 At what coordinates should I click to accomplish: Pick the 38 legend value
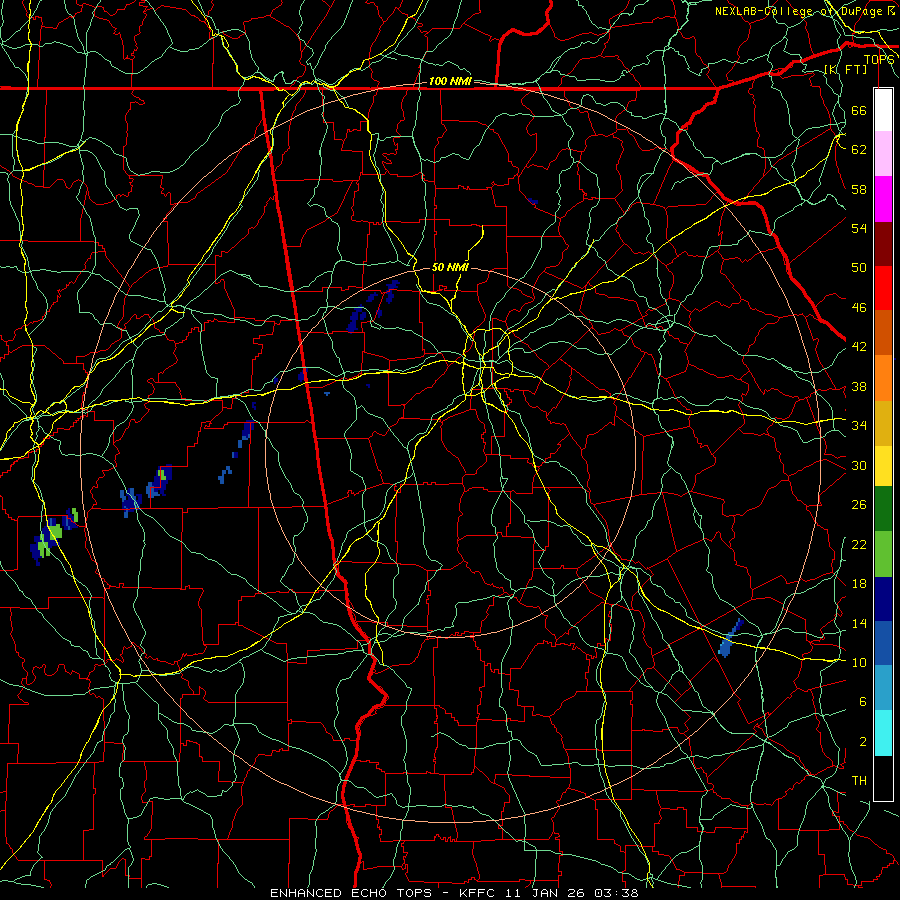[859, 386]
